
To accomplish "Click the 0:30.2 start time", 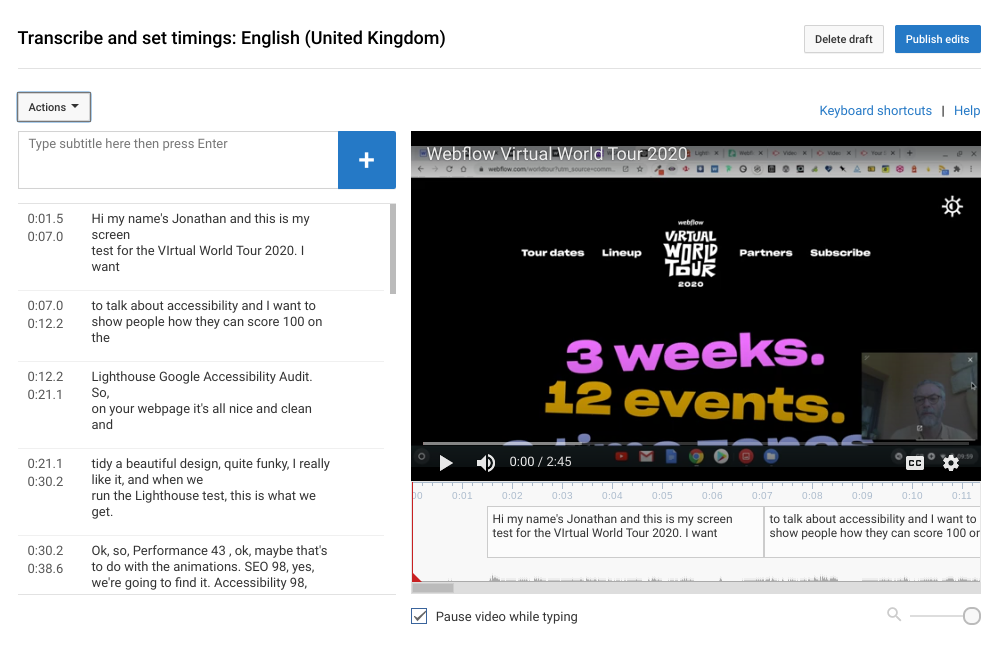I will [x=45, y=550].
